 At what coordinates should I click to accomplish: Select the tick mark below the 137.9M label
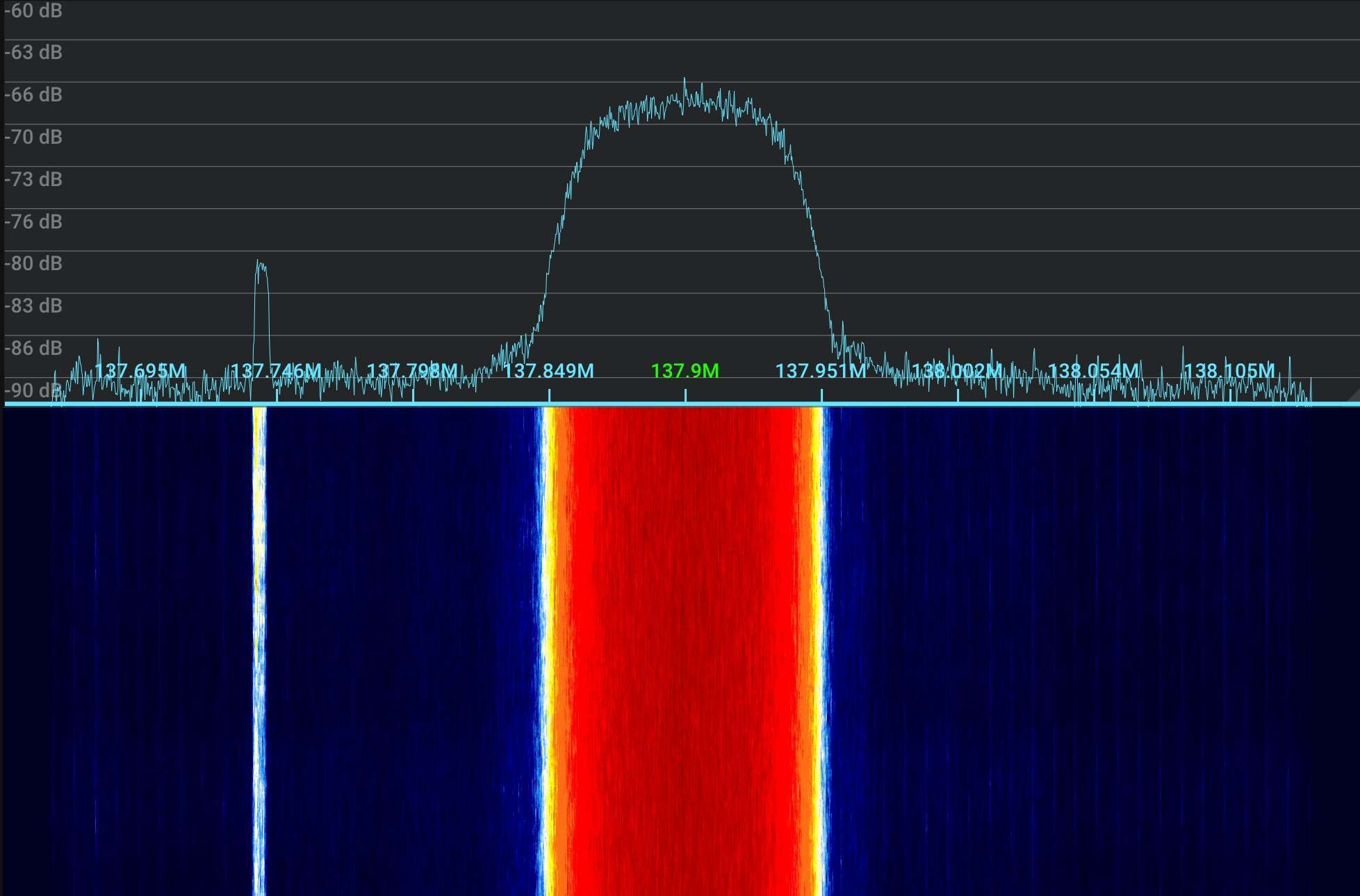(685, 393)
